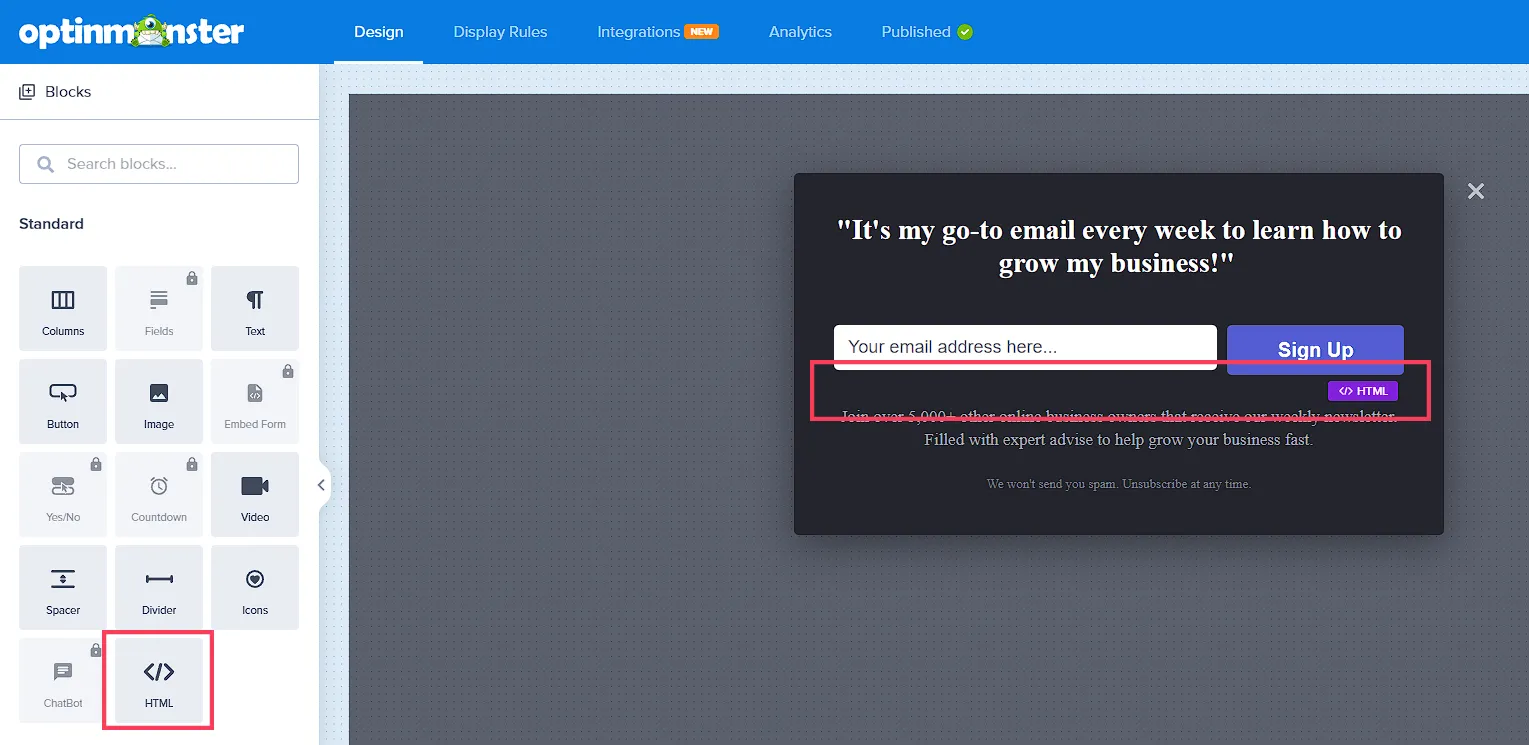Select the purple HTML block label

pyautogui.click(x=1363, y=391)
